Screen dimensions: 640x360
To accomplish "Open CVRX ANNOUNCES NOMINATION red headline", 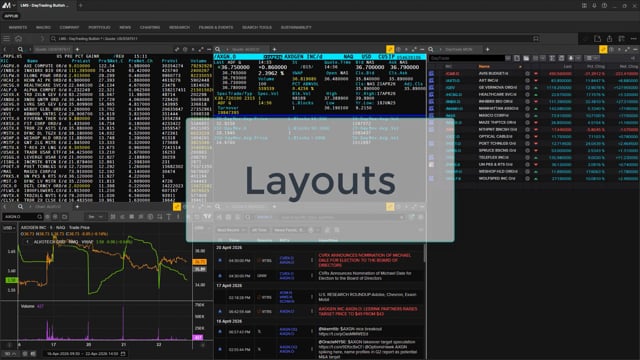I will point(366,260).
